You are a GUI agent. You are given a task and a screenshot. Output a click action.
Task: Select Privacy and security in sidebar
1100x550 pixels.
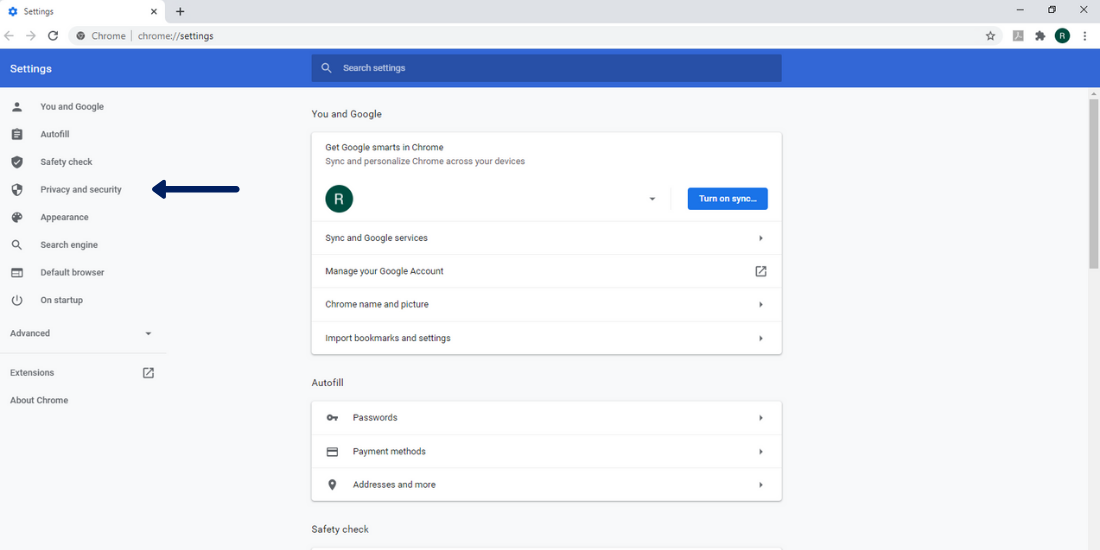81,190
